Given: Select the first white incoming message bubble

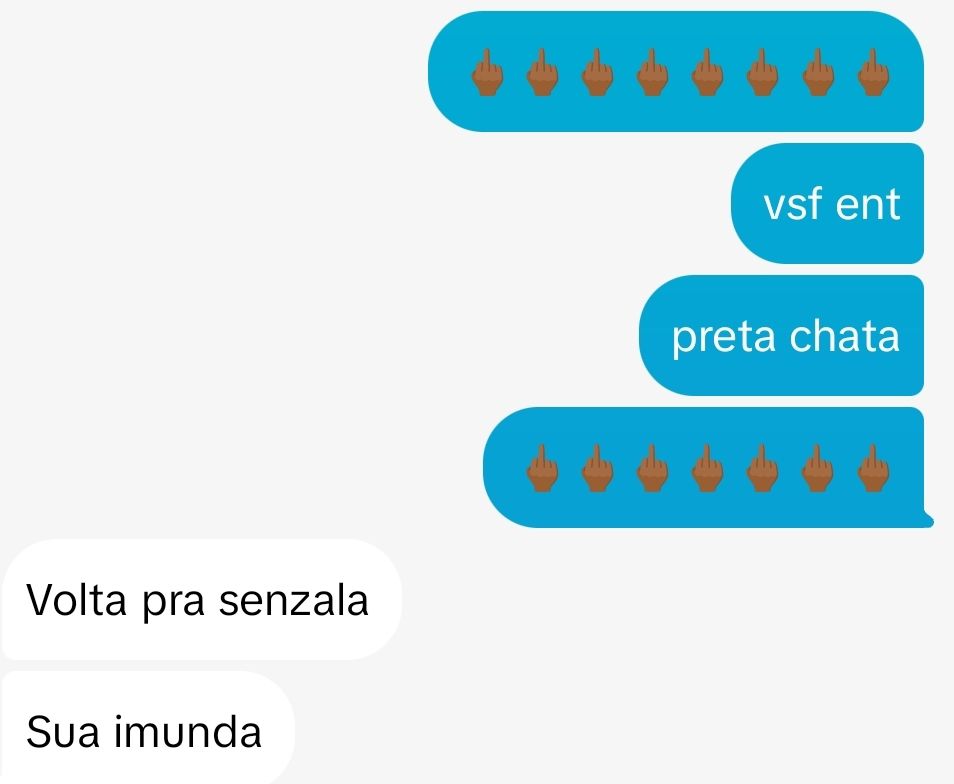Looking at the screenshot, I should click(x=201, y=599).
